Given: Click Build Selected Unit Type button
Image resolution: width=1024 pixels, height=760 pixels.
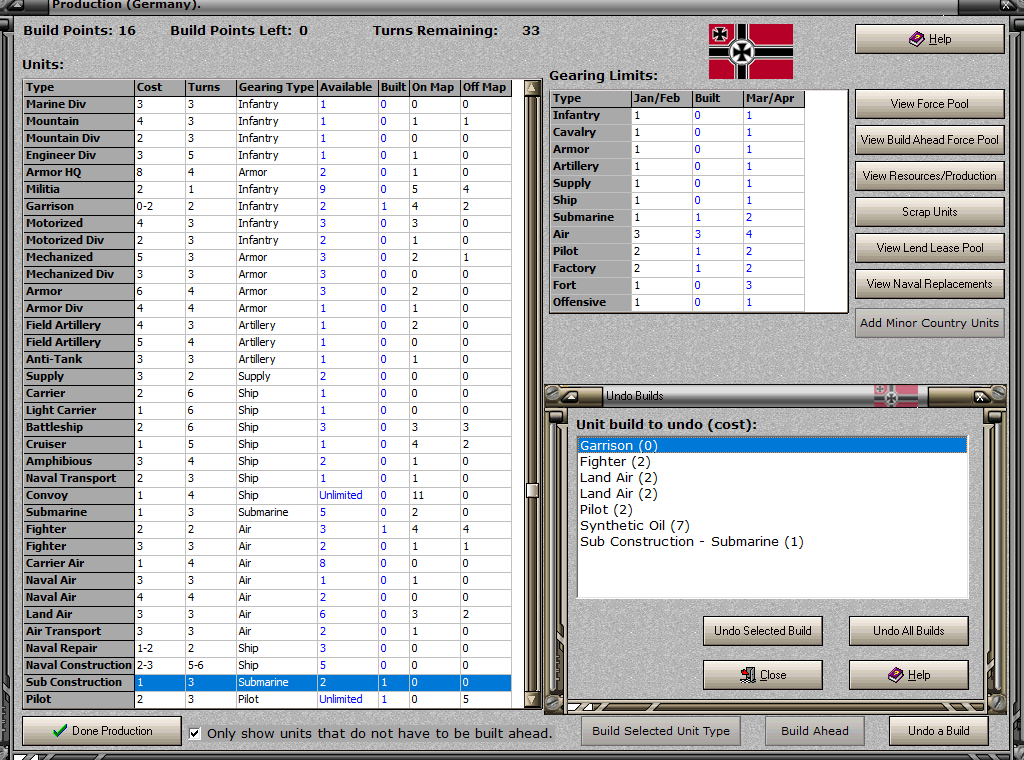Looking at the screenshot, I should 661,731.
